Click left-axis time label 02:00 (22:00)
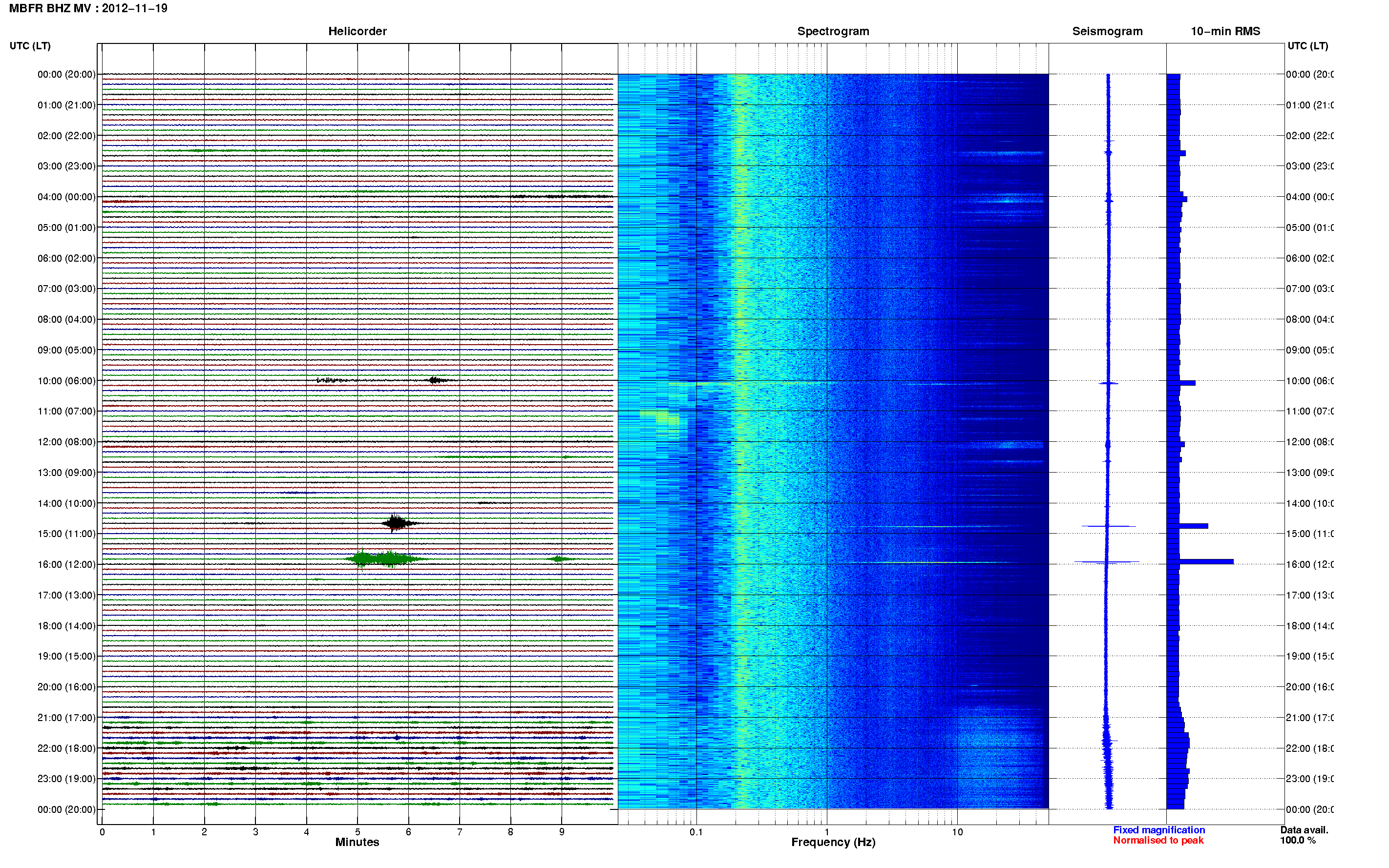Image resolution: width=1389 pixels, height=868 pixels. click(x=66, y=136)
